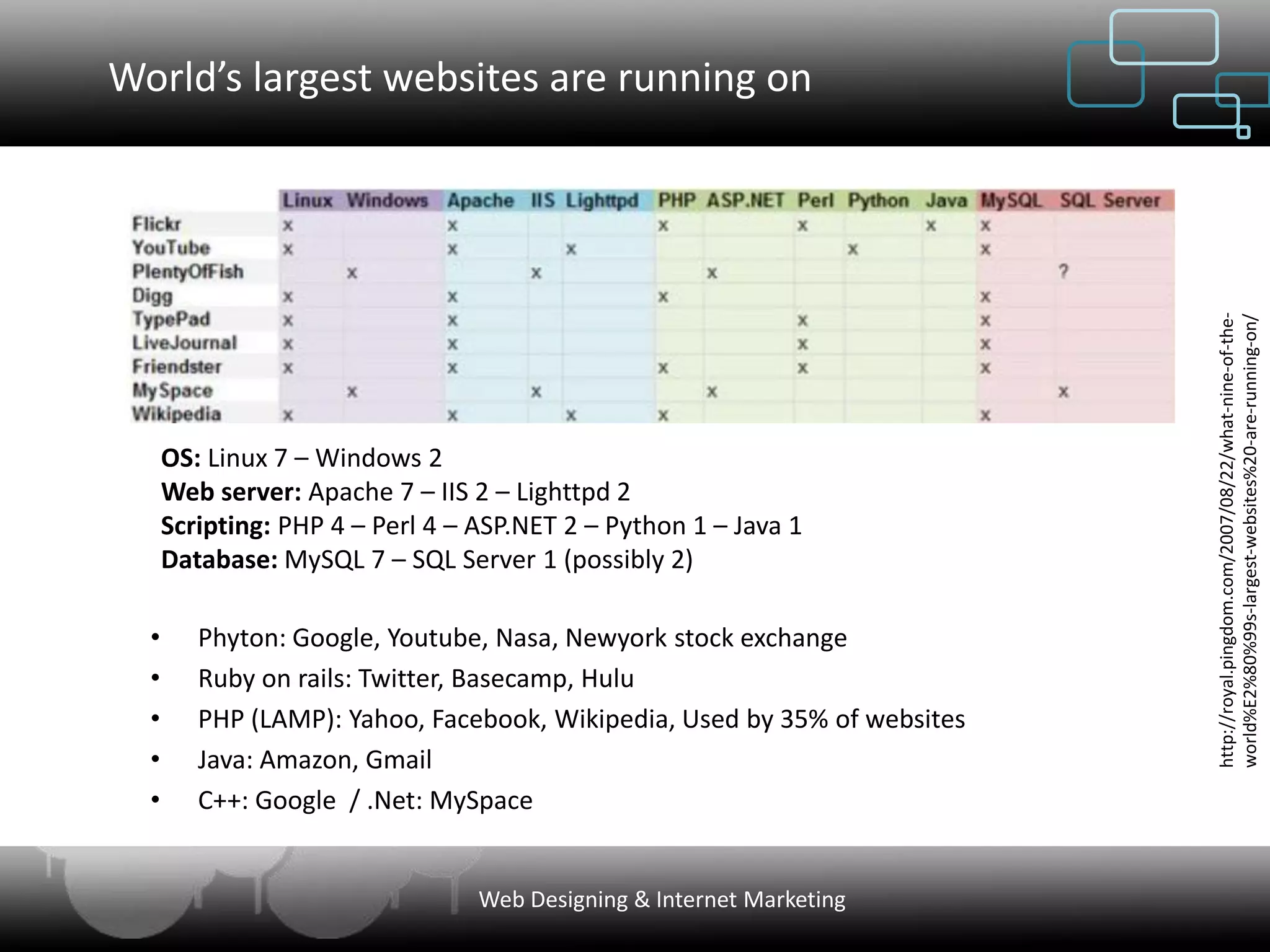Screen dimensions: 1270x952
Task: Click the 'Java: Amazon, Gmail' bullet
Action: click(314, 760)
